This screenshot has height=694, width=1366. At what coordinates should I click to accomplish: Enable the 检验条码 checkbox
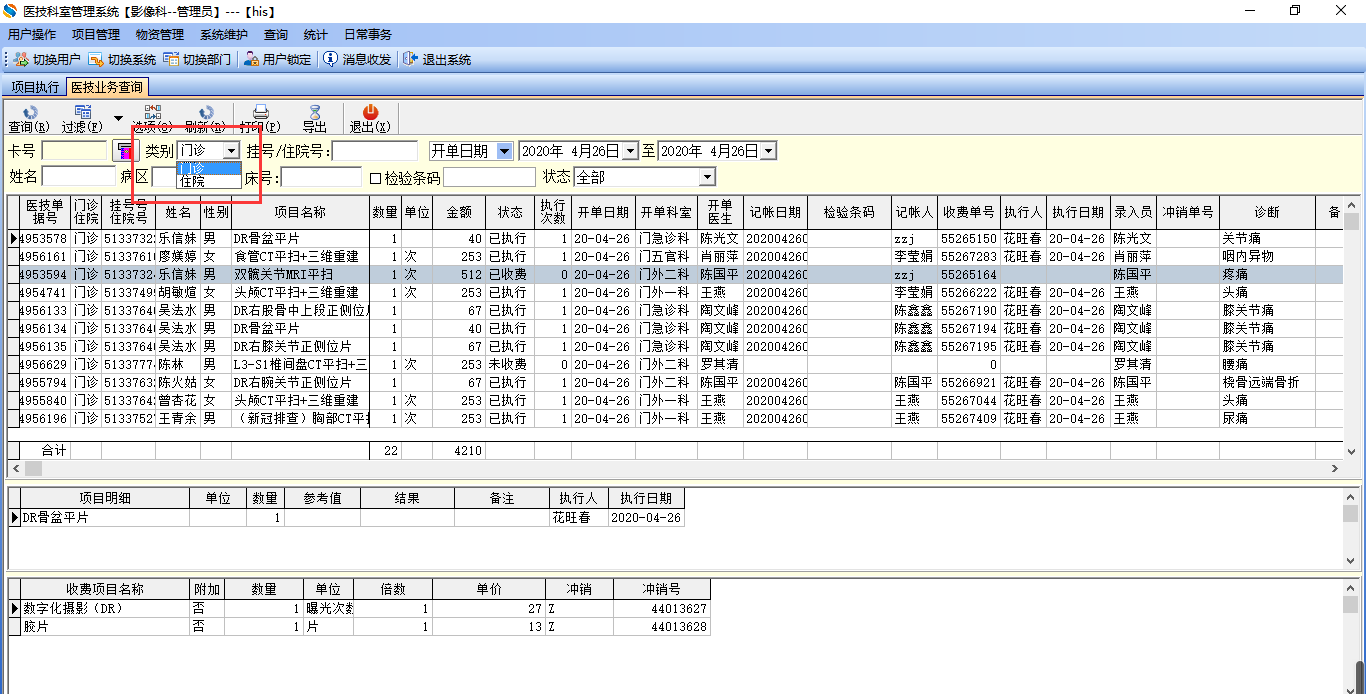376,178
